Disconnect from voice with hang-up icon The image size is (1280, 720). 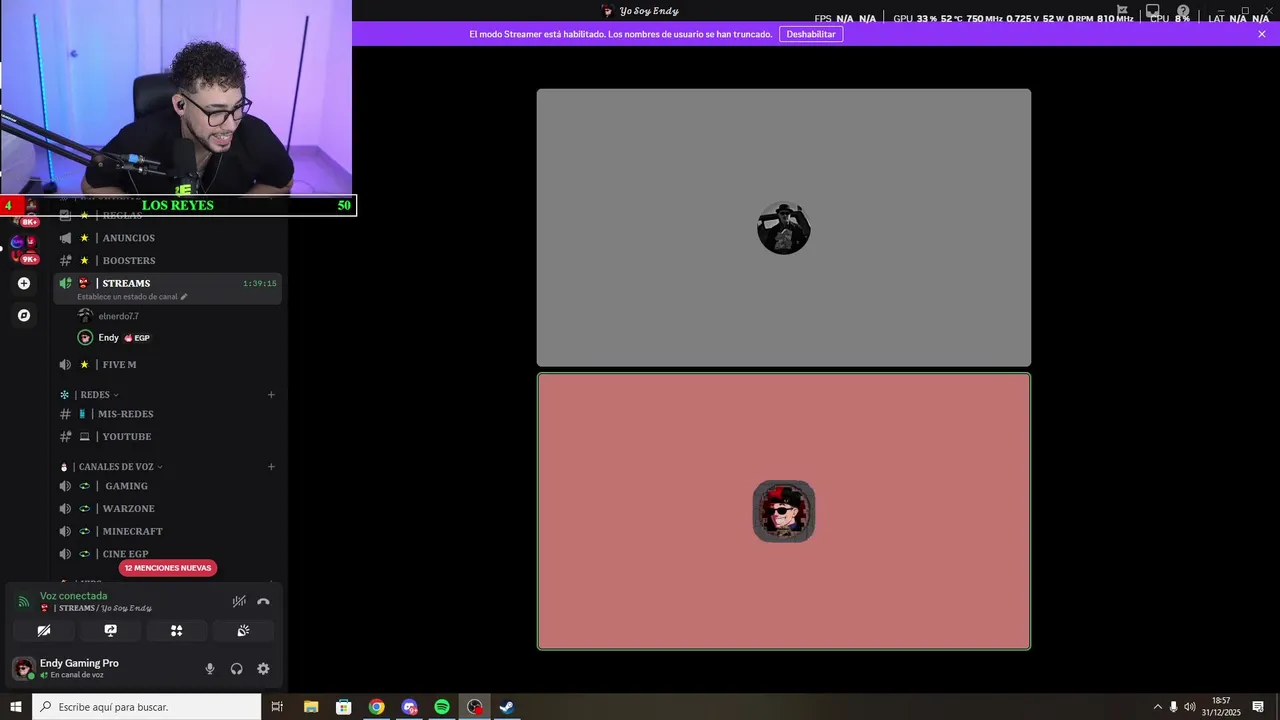tap(263, 602)
